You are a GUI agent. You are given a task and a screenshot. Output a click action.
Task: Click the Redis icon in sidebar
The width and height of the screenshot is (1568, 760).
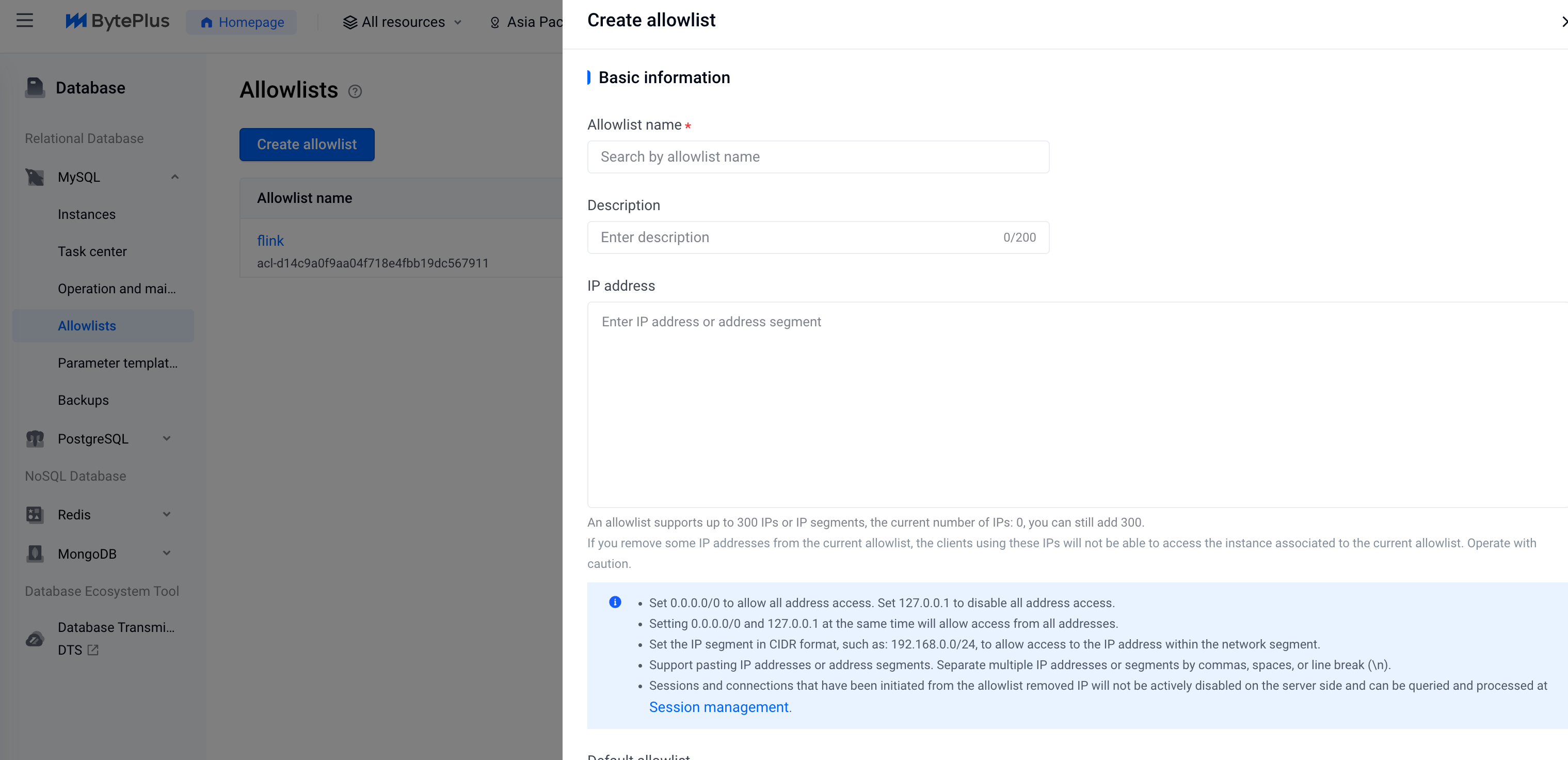tap(35, 515)
